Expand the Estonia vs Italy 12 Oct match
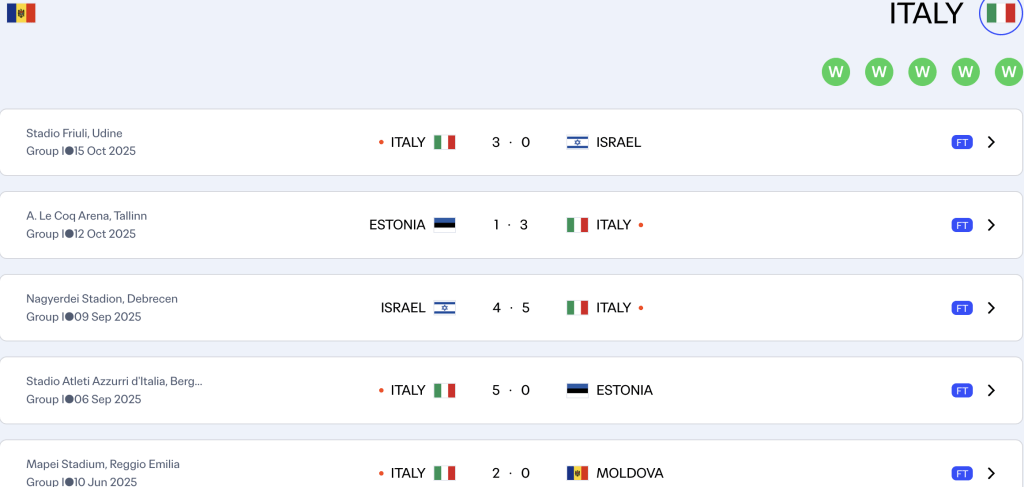The width and height of the screenshot is (1024, 487). (991, 225)
